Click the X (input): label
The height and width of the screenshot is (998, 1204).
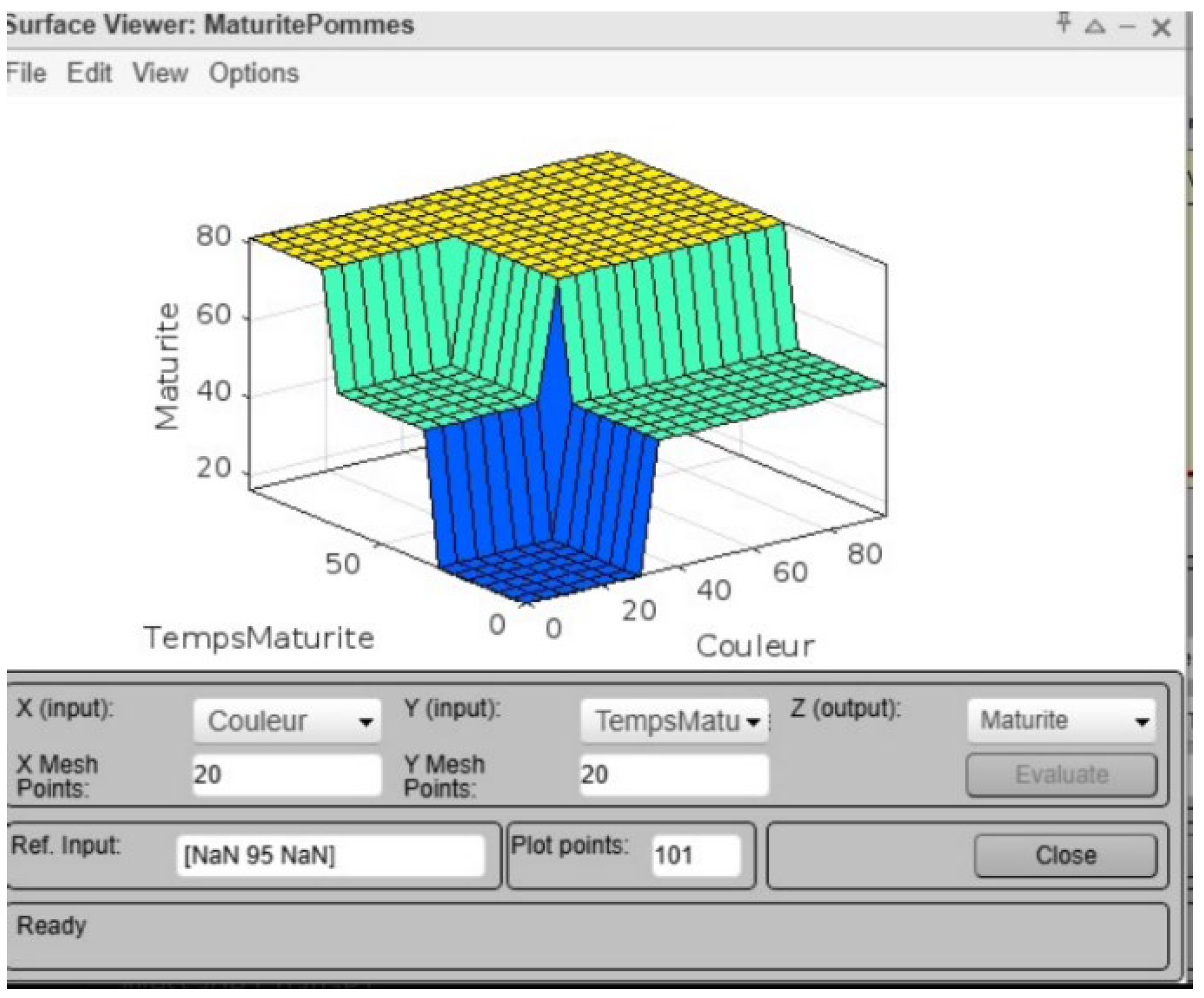click(64, 708)
